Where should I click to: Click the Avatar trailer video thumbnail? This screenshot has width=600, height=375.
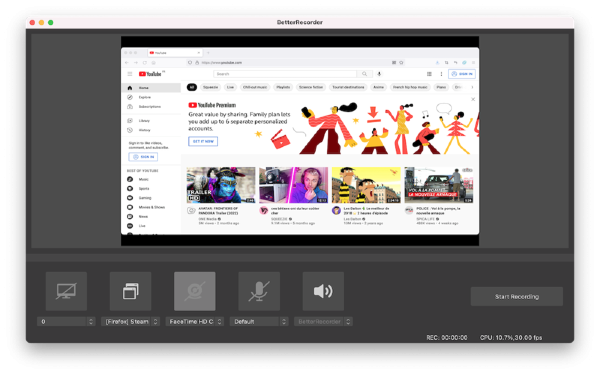point(221,185)
